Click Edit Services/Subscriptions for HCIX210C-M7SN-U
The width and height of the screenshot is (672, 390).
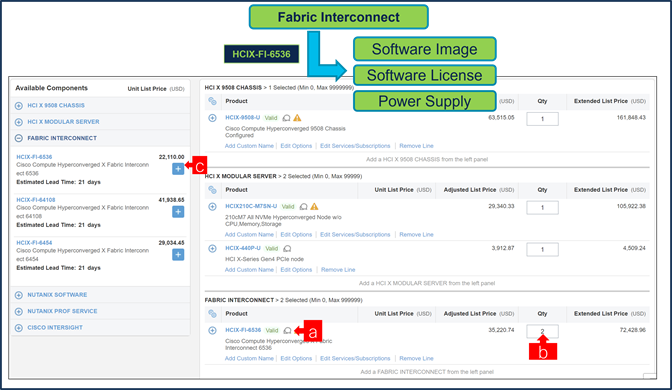355,234
